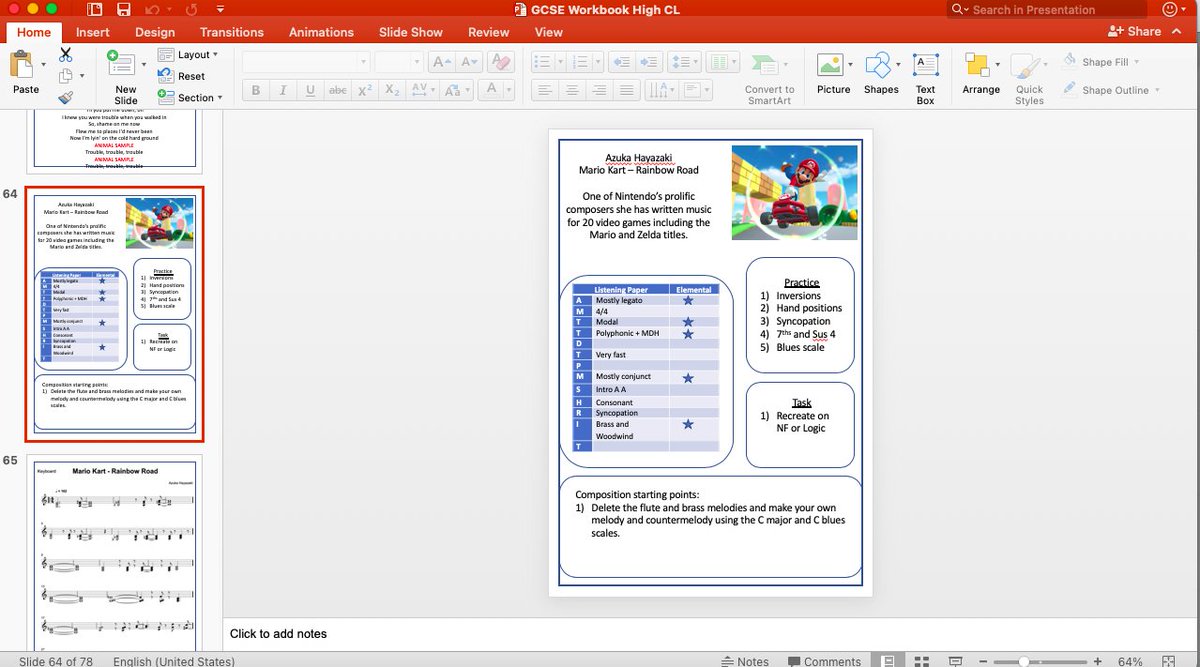Open the Layout dropdown

point(189,55)
